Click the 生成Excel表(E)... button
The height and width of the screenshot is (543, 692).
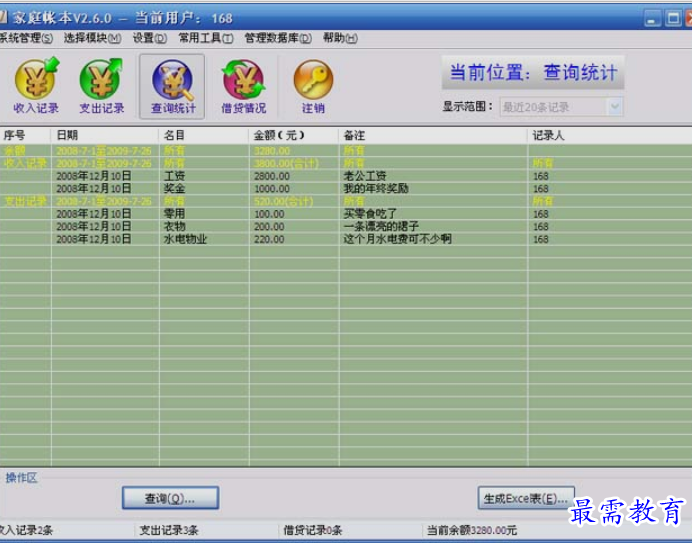coord(526,498)
